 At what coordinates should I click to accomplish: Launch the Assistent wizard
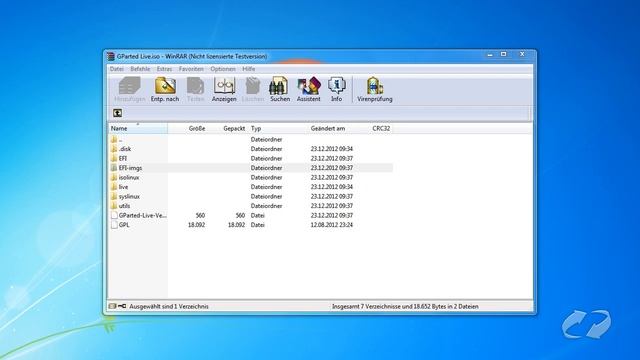pos(309,89)
